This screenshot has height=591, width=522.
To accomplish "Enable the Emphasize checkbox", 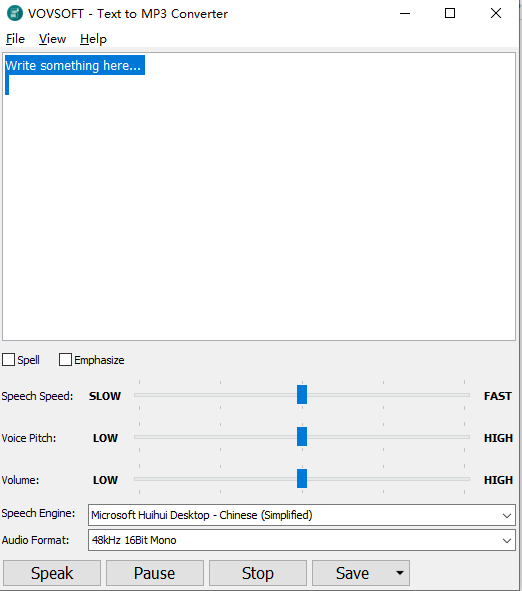I will point(65,360).
